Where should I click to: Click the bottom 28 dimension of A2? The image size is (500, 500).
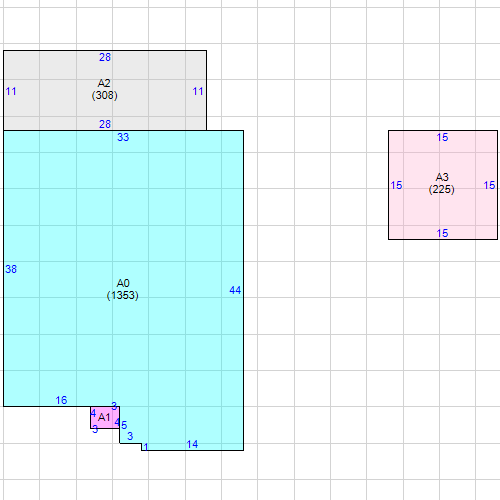[x=105, y=124]
